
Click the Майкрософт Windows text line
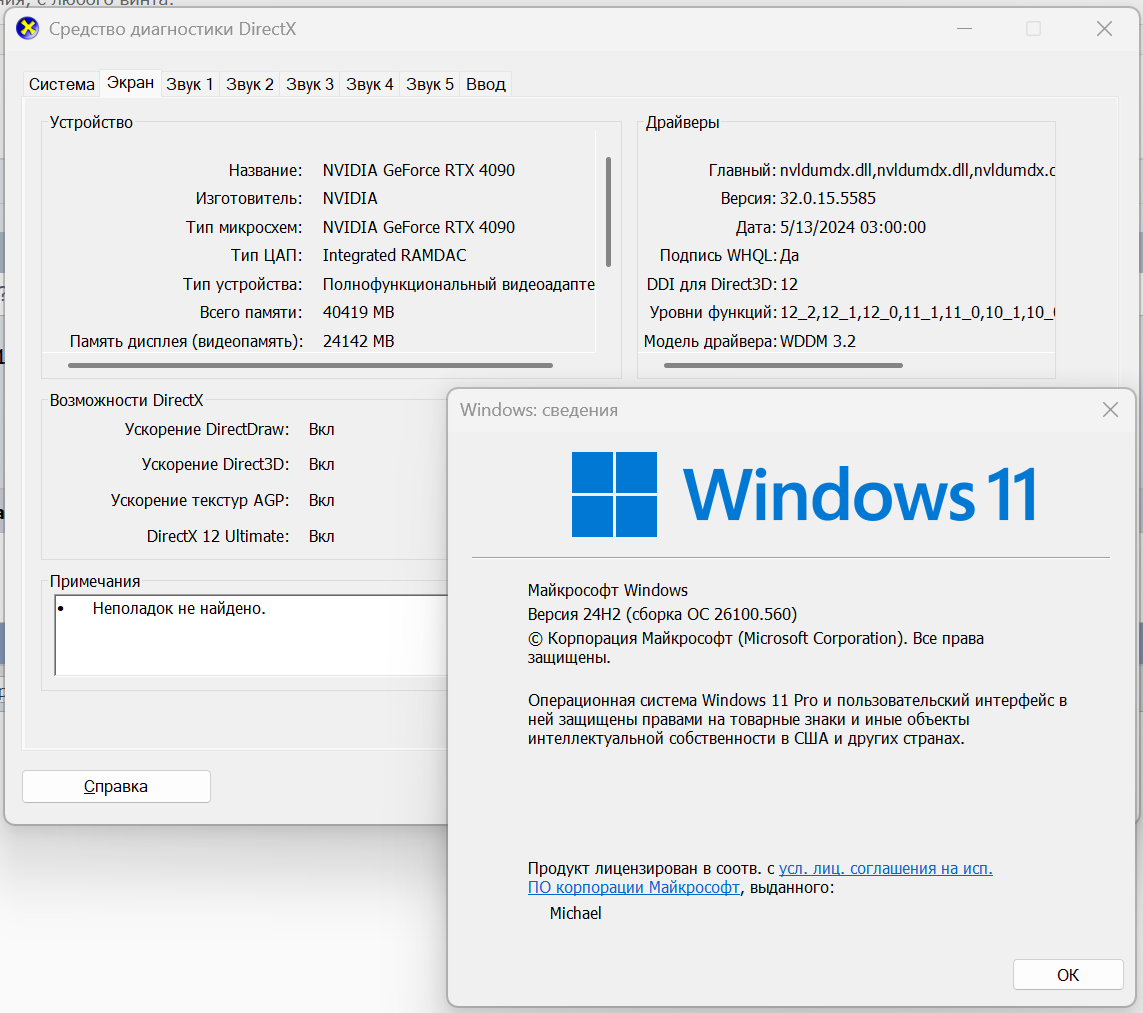pos(608,590)
